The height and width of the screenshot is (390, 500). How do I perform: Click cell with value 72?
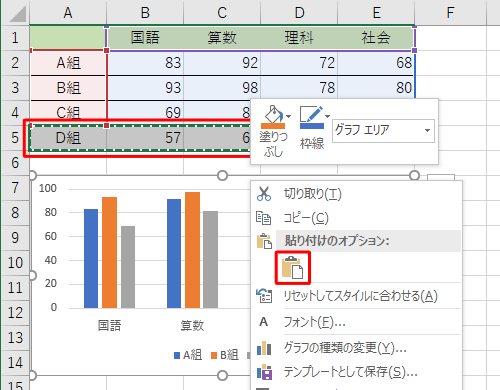tap(299, 63)
